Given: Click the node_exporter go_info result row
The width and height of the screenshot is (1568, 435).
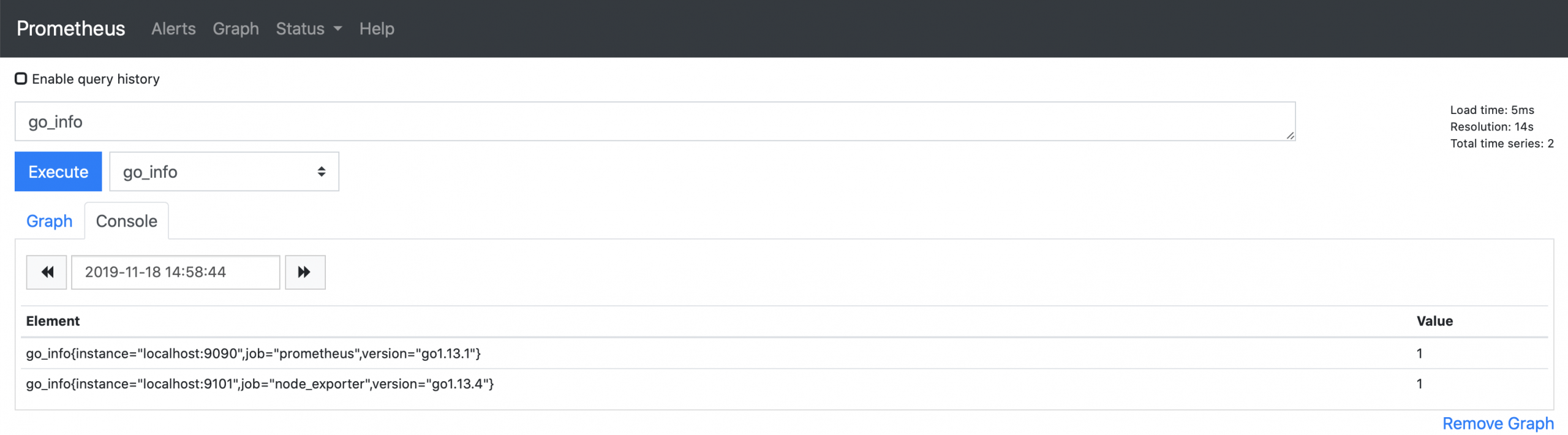Looking at the screenshot, I should click(x=784, y=384).
